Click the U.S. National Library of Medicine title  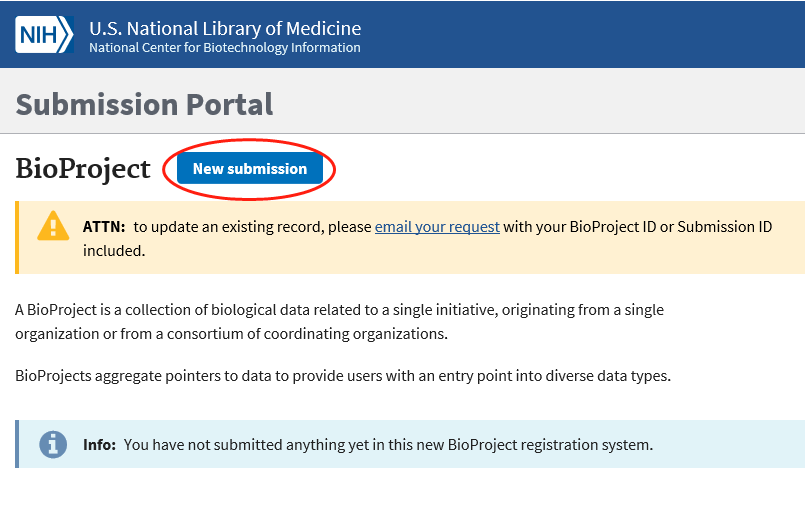pos(225,28)
